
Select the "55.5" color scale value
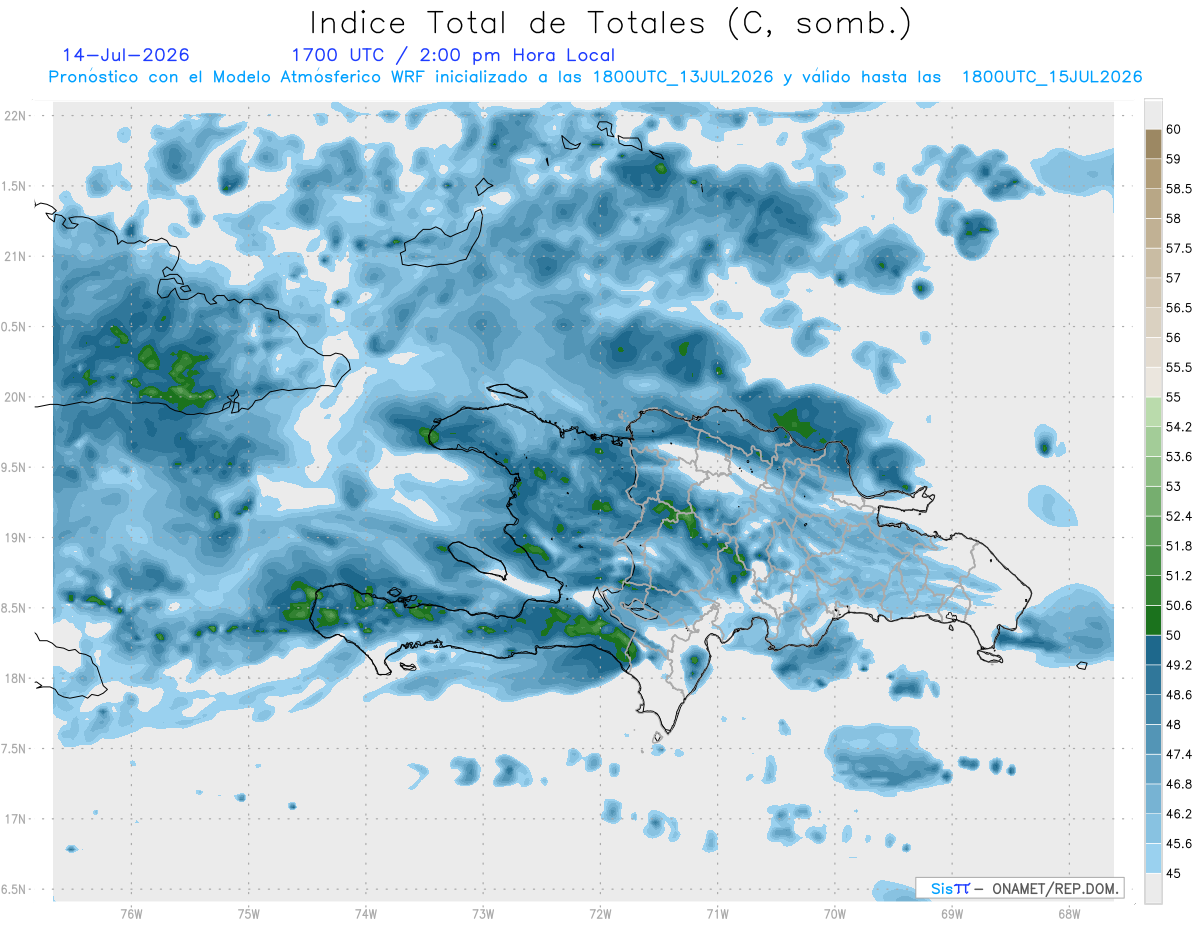point(1180,367)
